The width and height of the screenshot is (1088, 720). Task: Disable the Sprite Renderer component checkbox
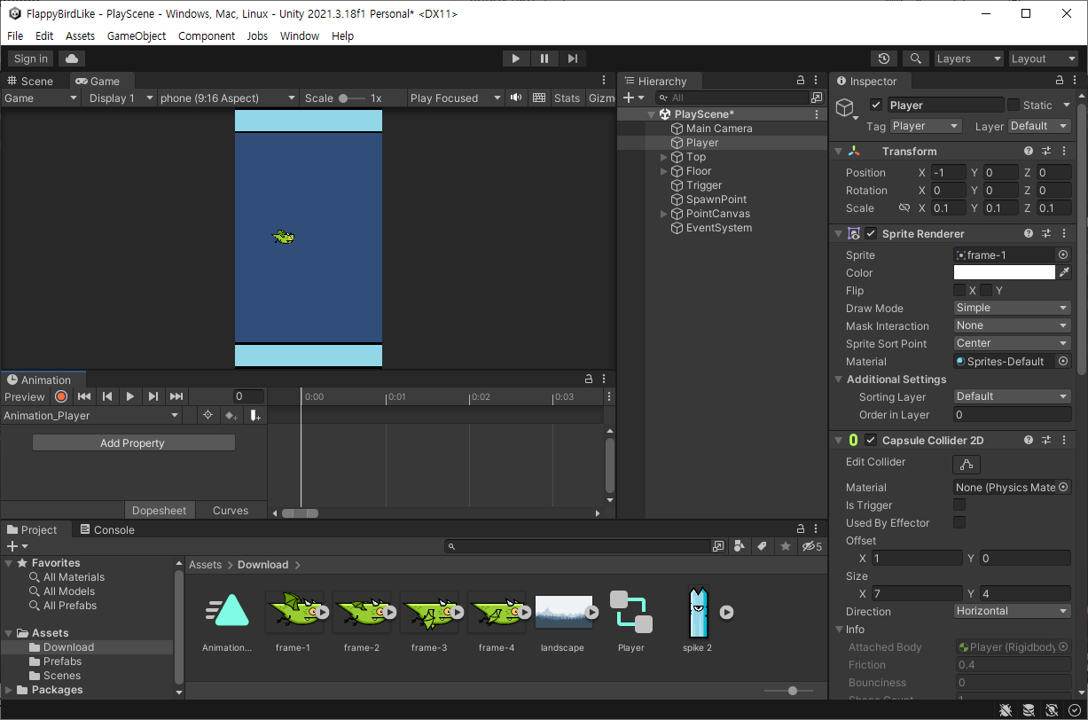click(x=871, y=234)
